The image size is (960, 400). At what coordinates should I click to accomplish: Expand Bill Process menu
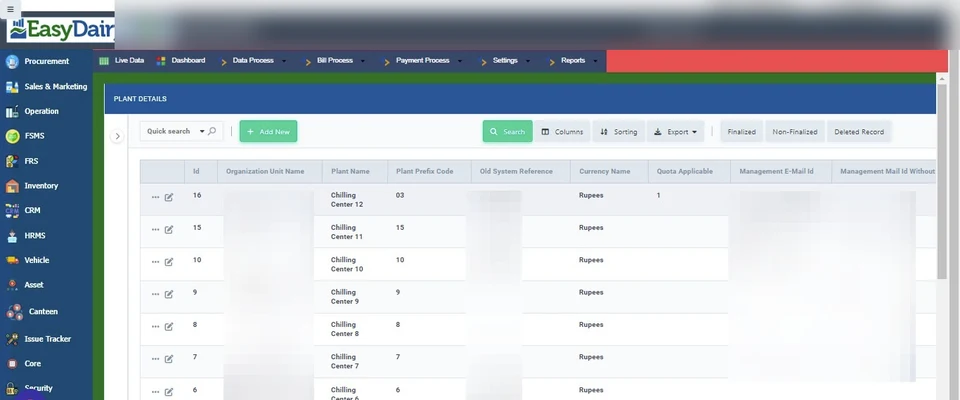336,61
